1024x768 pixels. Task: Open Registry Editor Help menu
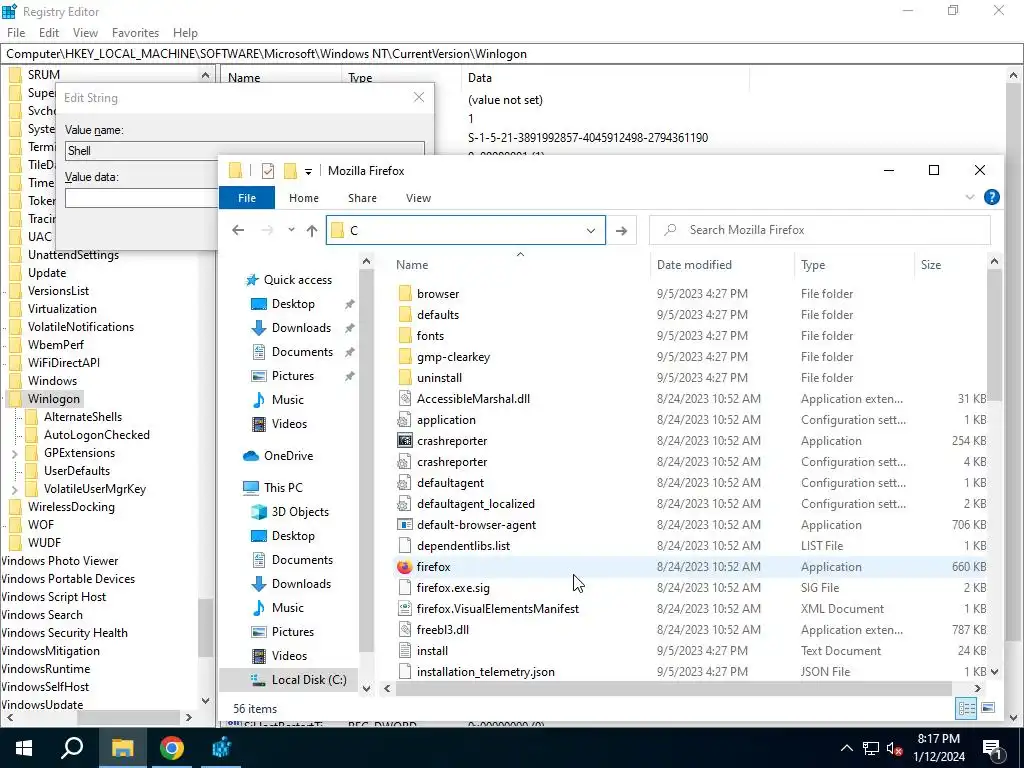pyautogui.click(x=185, y=33)
